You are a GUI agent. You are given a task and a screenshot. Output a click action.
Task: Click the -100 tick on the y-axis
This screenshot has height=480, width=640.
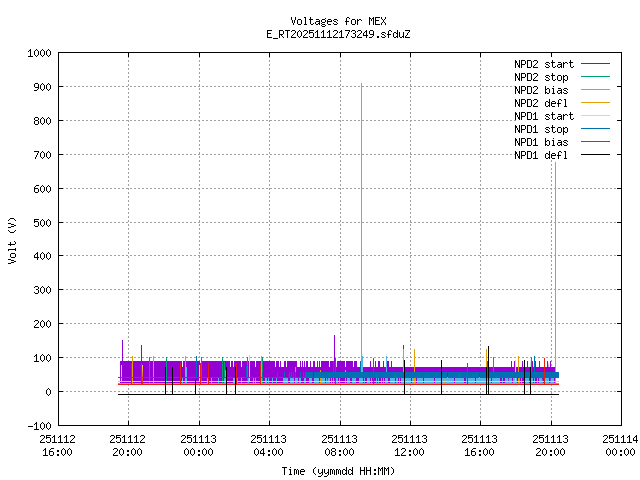pos(40,426)
